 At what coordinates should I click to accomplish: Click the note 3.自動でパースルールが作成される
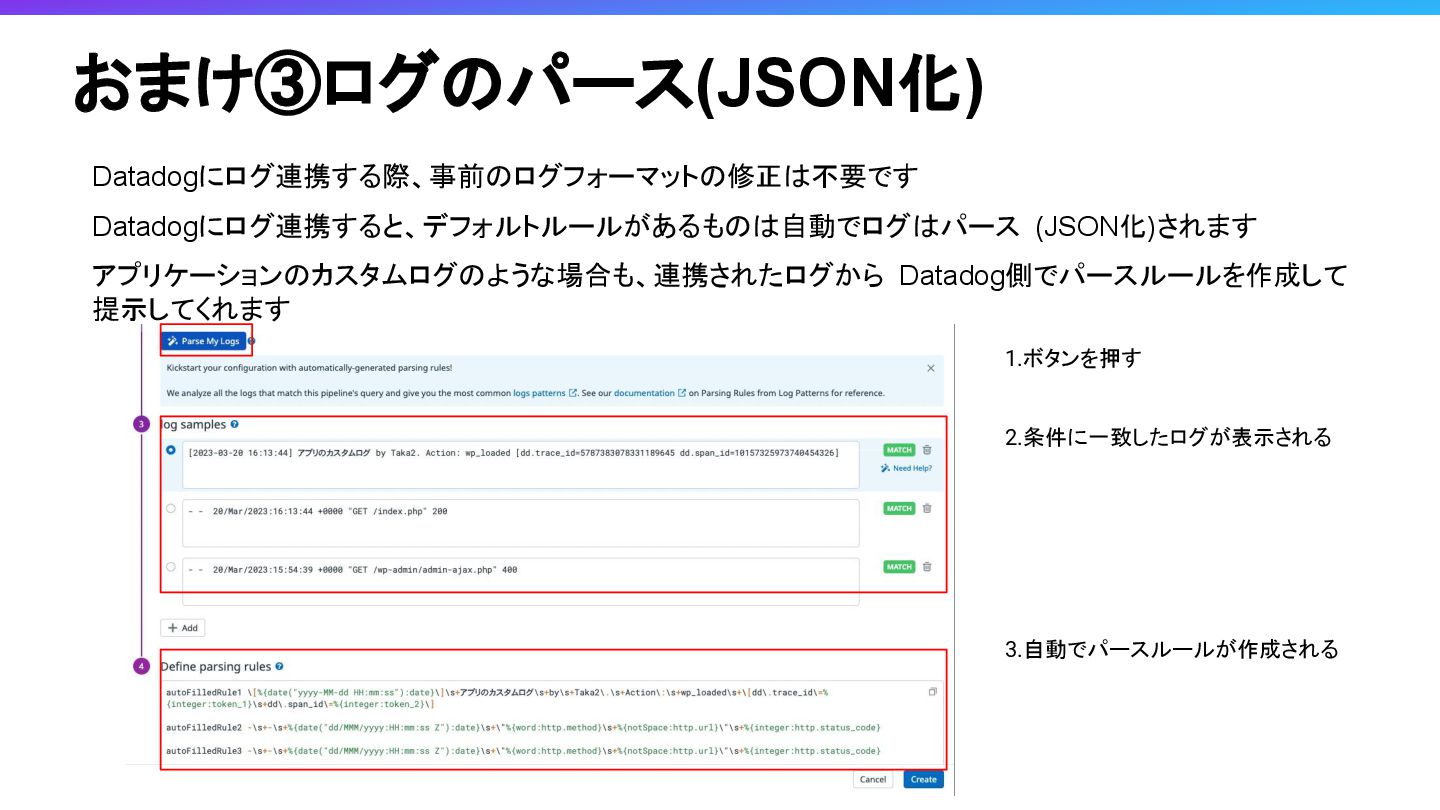pyautogui.click(x=1171, y=649)
